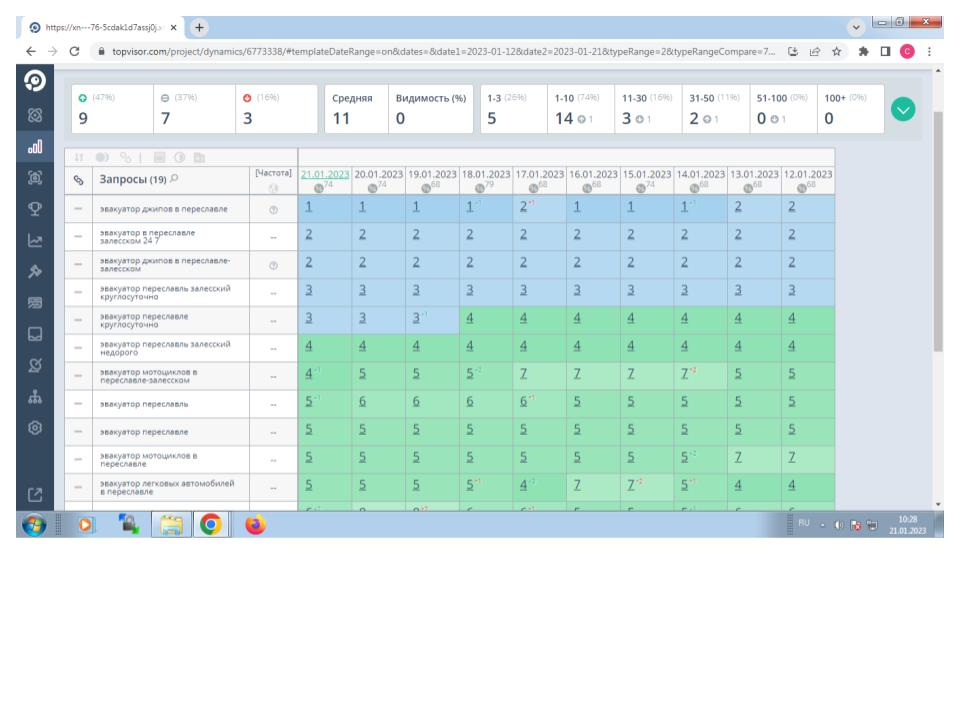Click the [Частота] column header
Image resolution: width=960 pixels, height=720 pixels.
coord(273,173)
